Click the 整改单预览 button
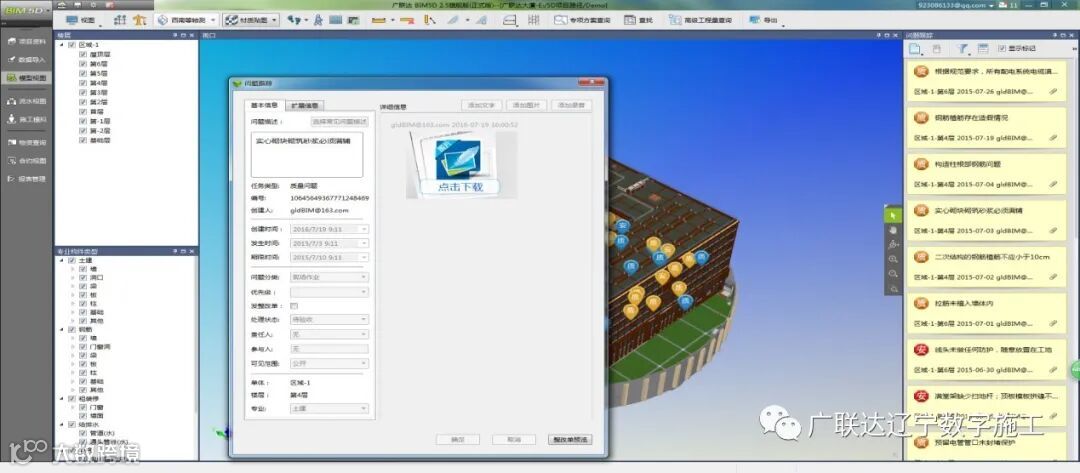Screen dimensions: 1080x473 coord(570,439)
